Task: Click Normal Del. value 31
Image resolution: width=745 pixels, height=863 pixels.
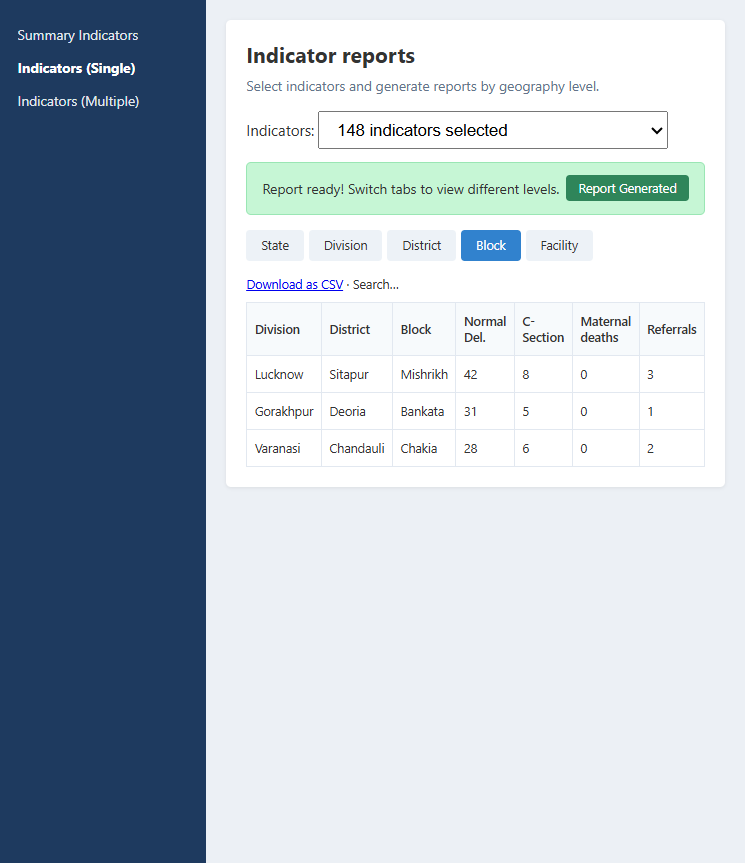Action: (485, 411)
